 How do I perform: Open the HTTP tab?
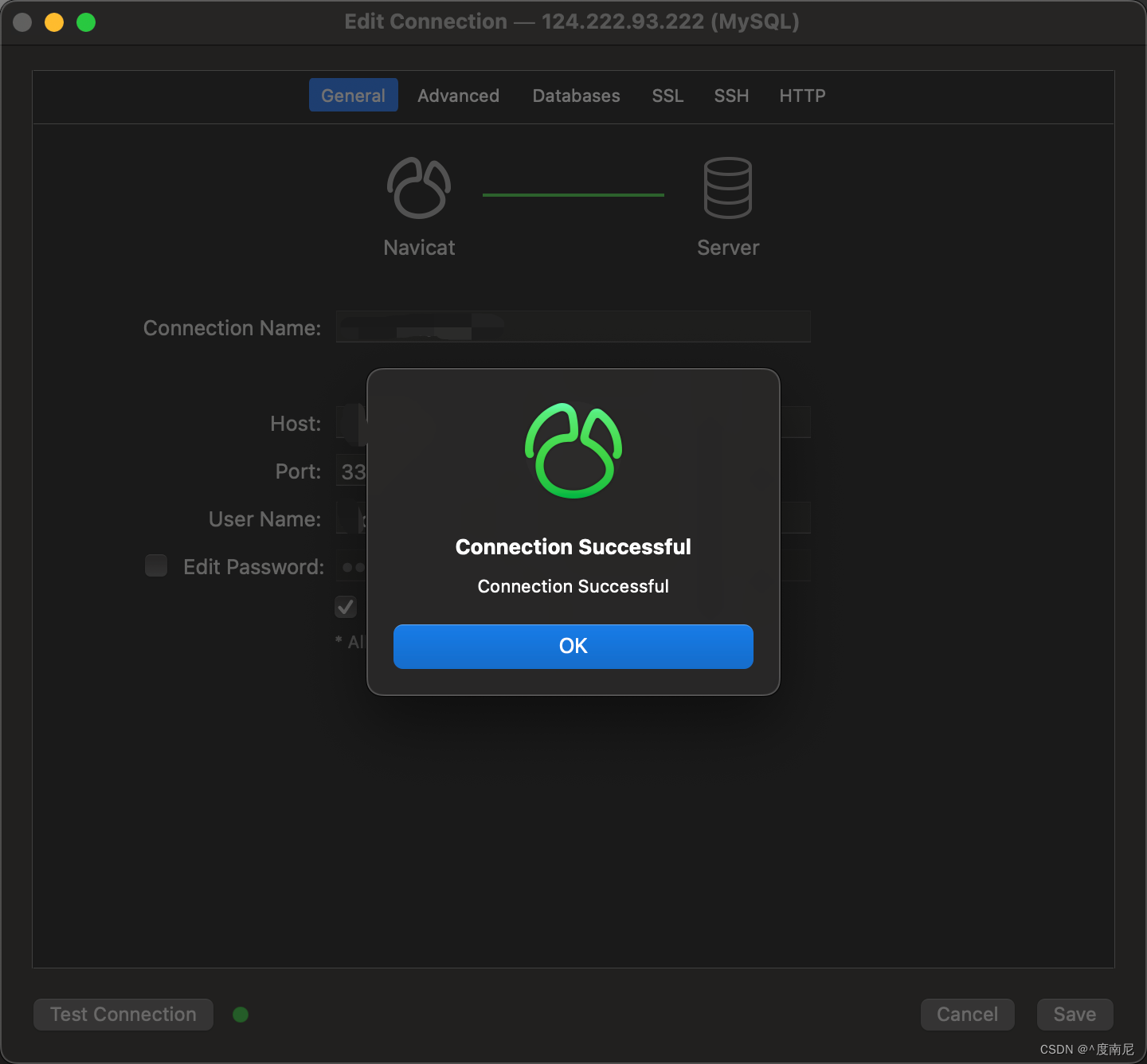tap(802, 96)
